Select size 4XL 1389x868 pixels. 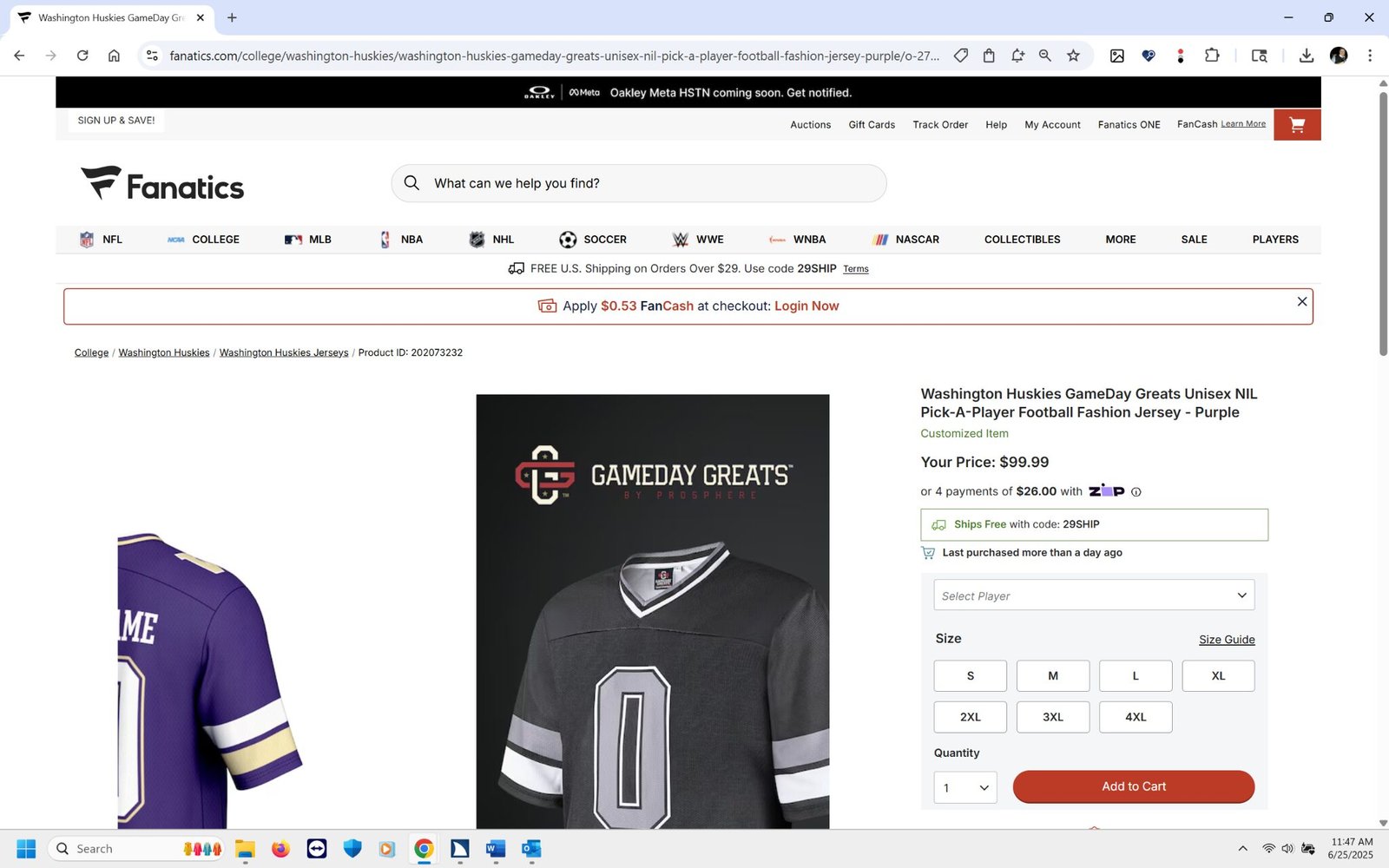1136,717
